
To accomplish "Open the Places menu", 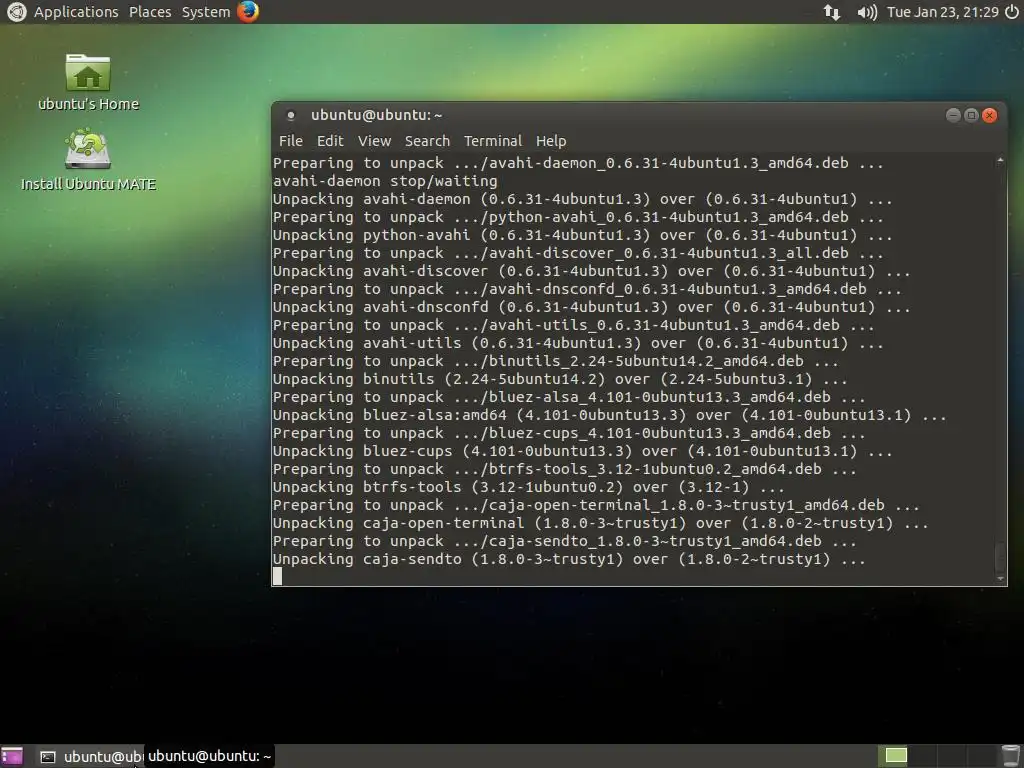I will pos(150,12).
